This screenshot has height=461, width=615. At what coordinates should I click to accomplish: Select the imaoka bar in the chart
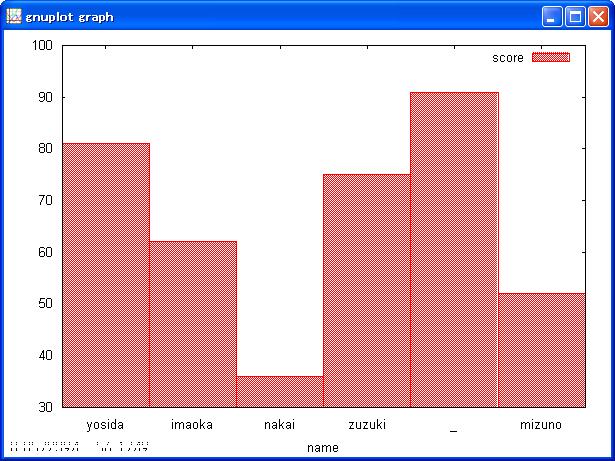[193, 324]
